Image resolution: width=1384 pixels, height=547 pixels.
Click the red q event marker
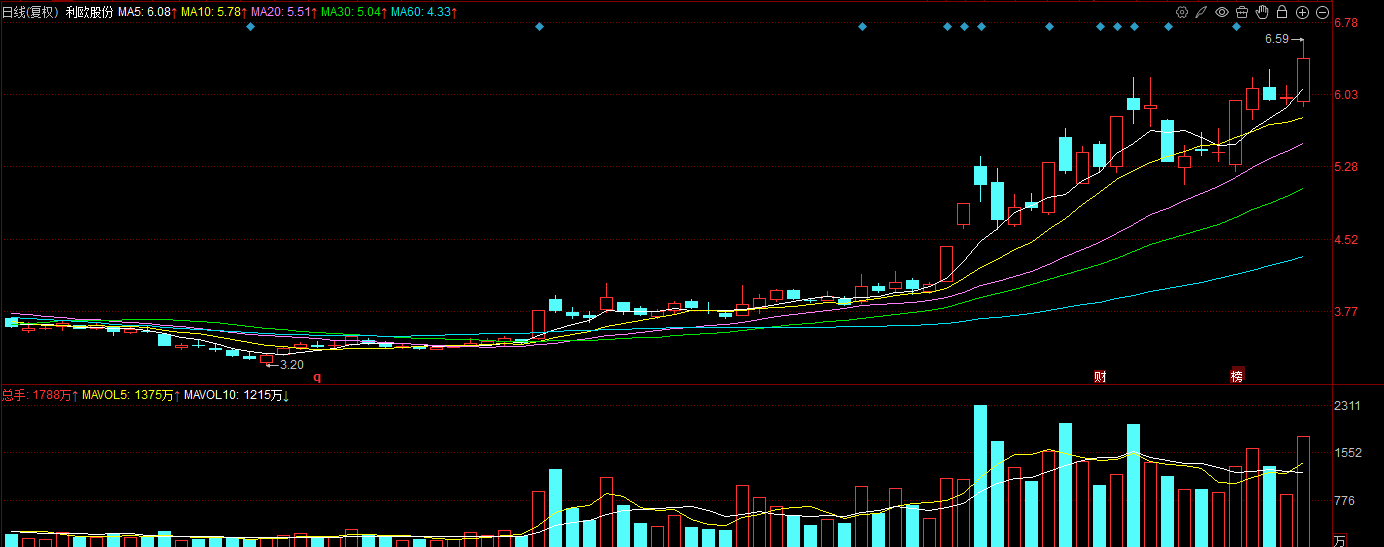[x=318, y=377]
